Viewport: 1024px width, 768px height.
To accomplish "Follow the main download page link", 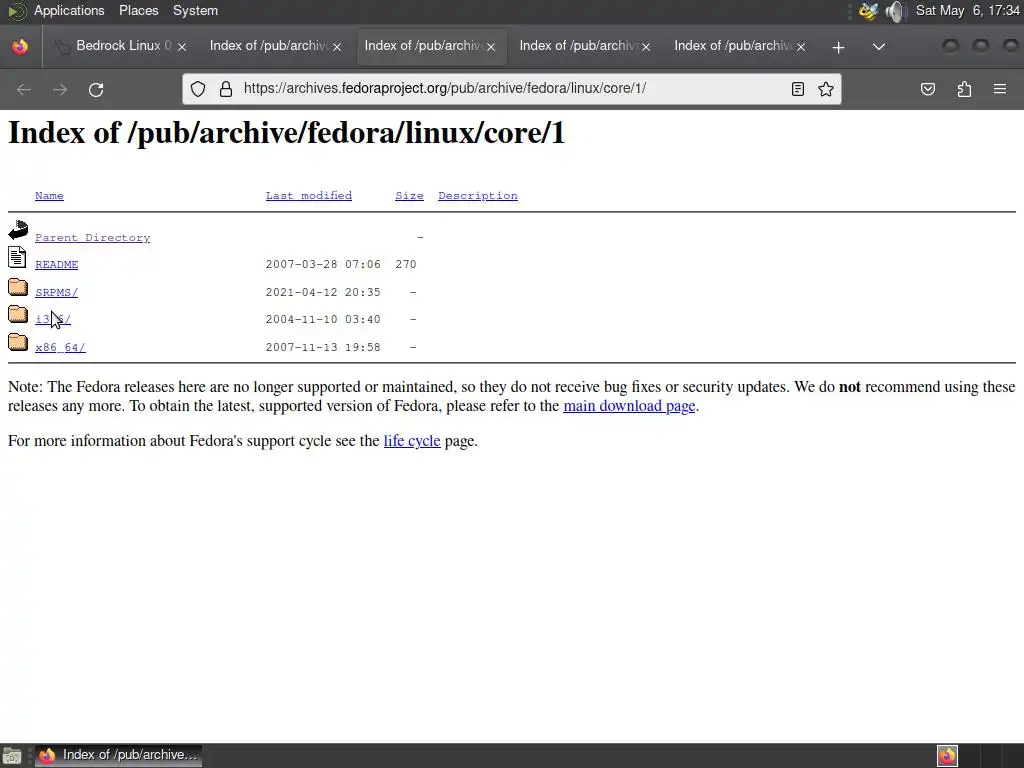I will (629, 406).
